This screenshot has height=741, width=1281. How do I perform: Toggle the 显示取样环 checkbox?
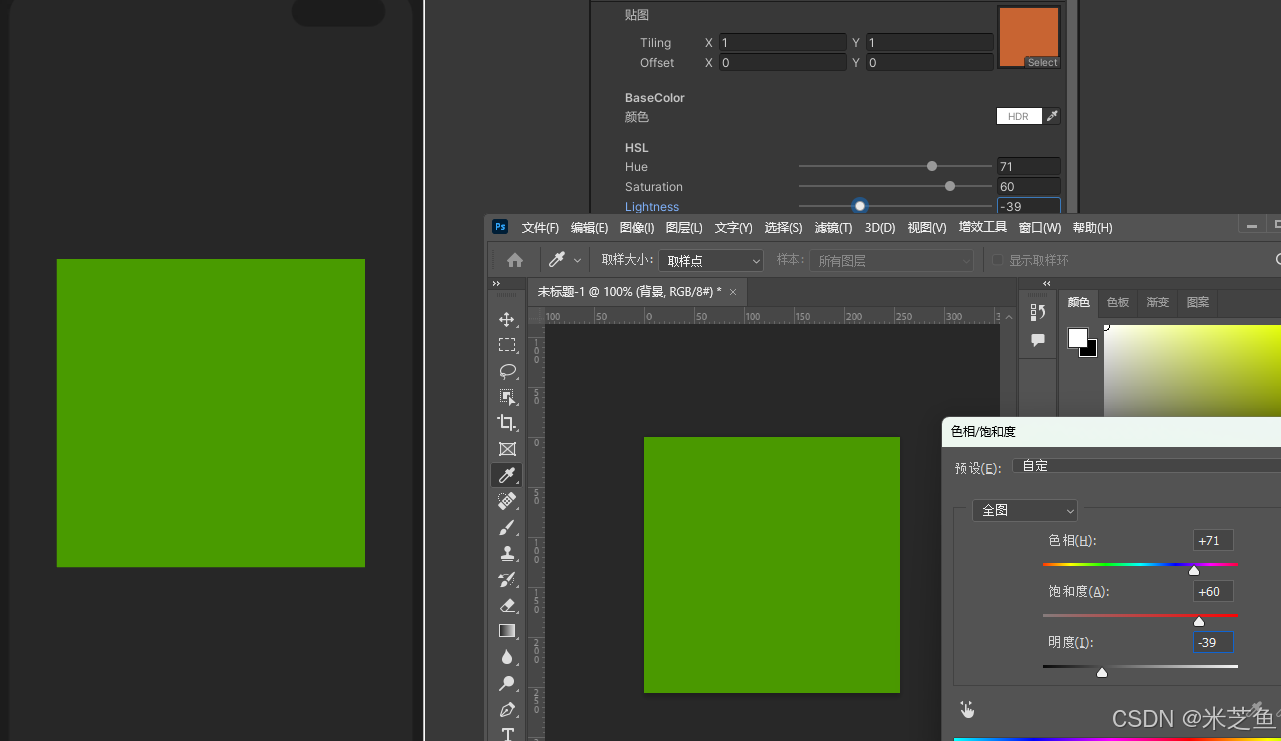[x=997, y=260]
